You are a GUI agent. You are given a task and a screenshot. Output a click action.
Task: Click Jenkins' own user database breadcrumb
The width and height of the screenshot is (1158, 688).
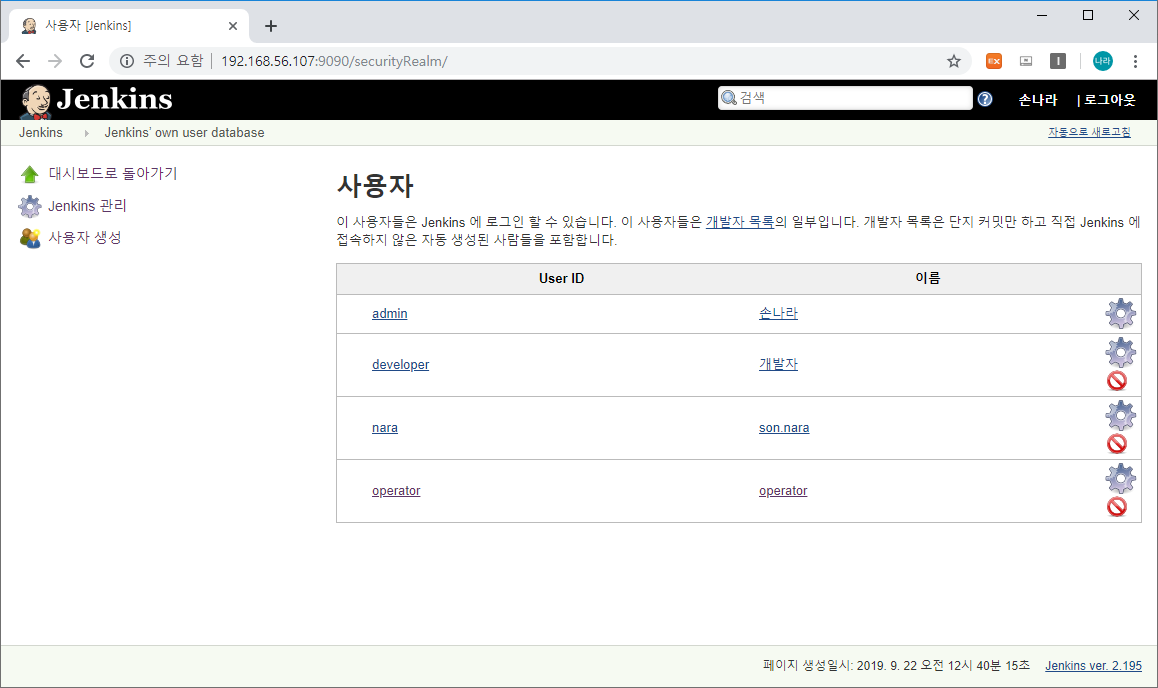[184, 133]
